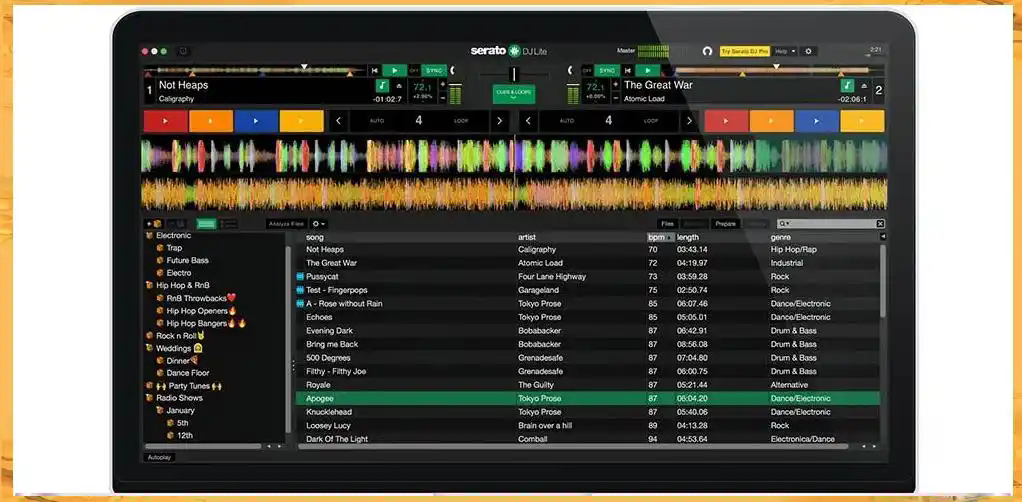Click the Analyze Files button
Screen dimensions: 1022x502
click(x=287, y=224)
